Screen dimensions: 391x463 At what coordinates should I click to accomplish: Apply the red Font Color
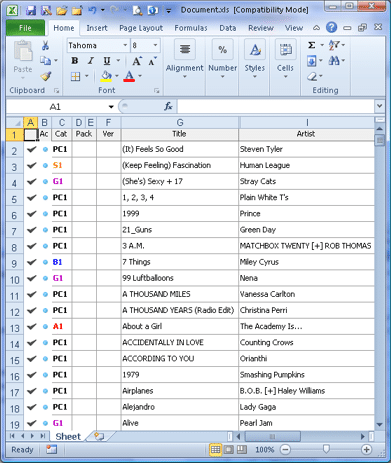pyautogui.click(x=129, y=76)
